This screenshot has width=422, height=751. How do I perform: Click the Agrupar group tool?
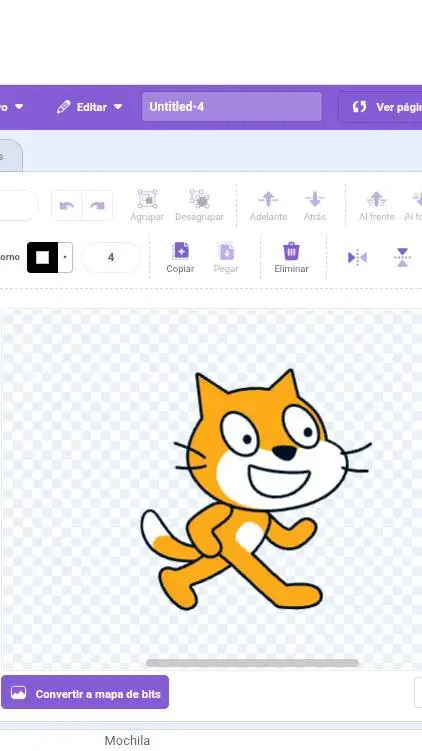coord(147,205)
